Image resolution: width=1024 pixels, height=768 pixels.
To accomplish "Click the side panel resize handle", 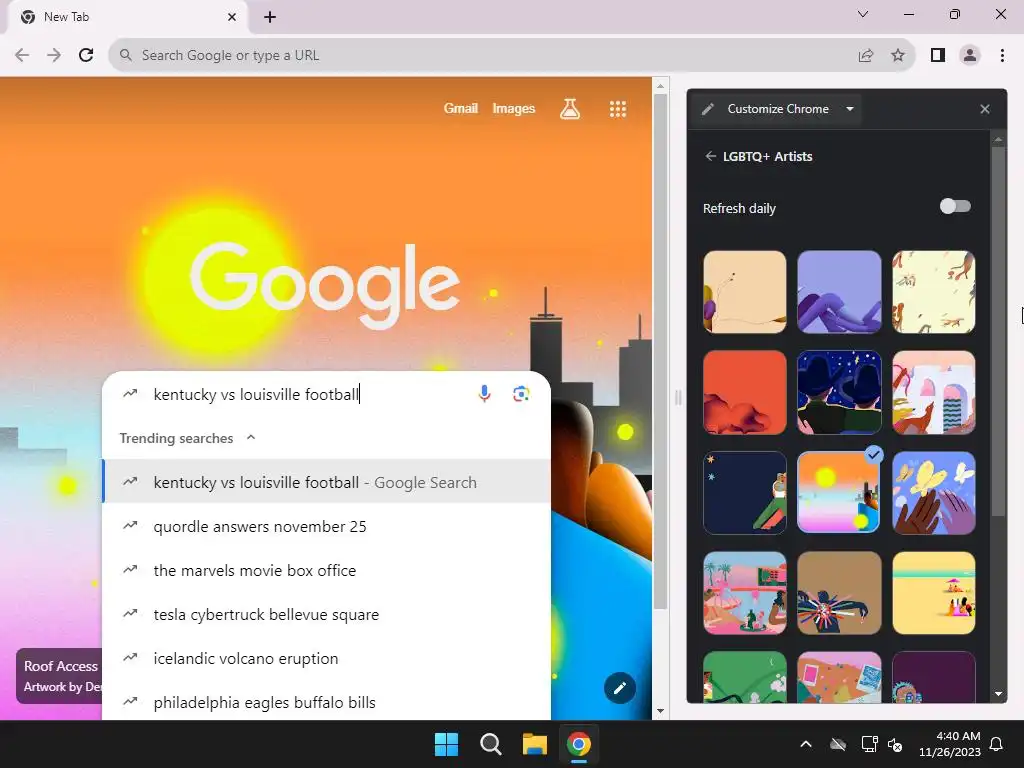I will click(x=677, y=397).
